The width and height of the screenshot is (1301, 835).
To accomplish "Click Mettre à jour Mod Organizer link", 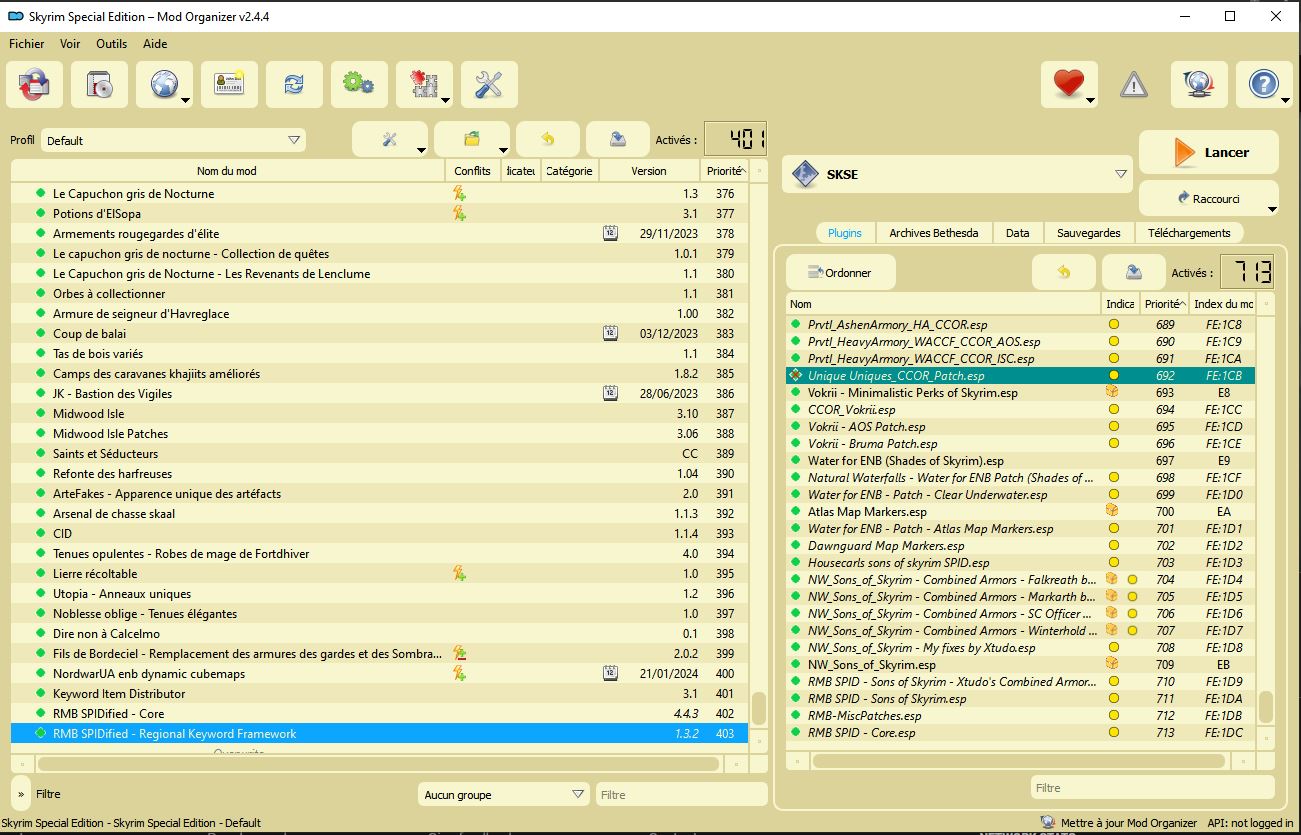I will pyautogui.click(x=1129, y=823).
